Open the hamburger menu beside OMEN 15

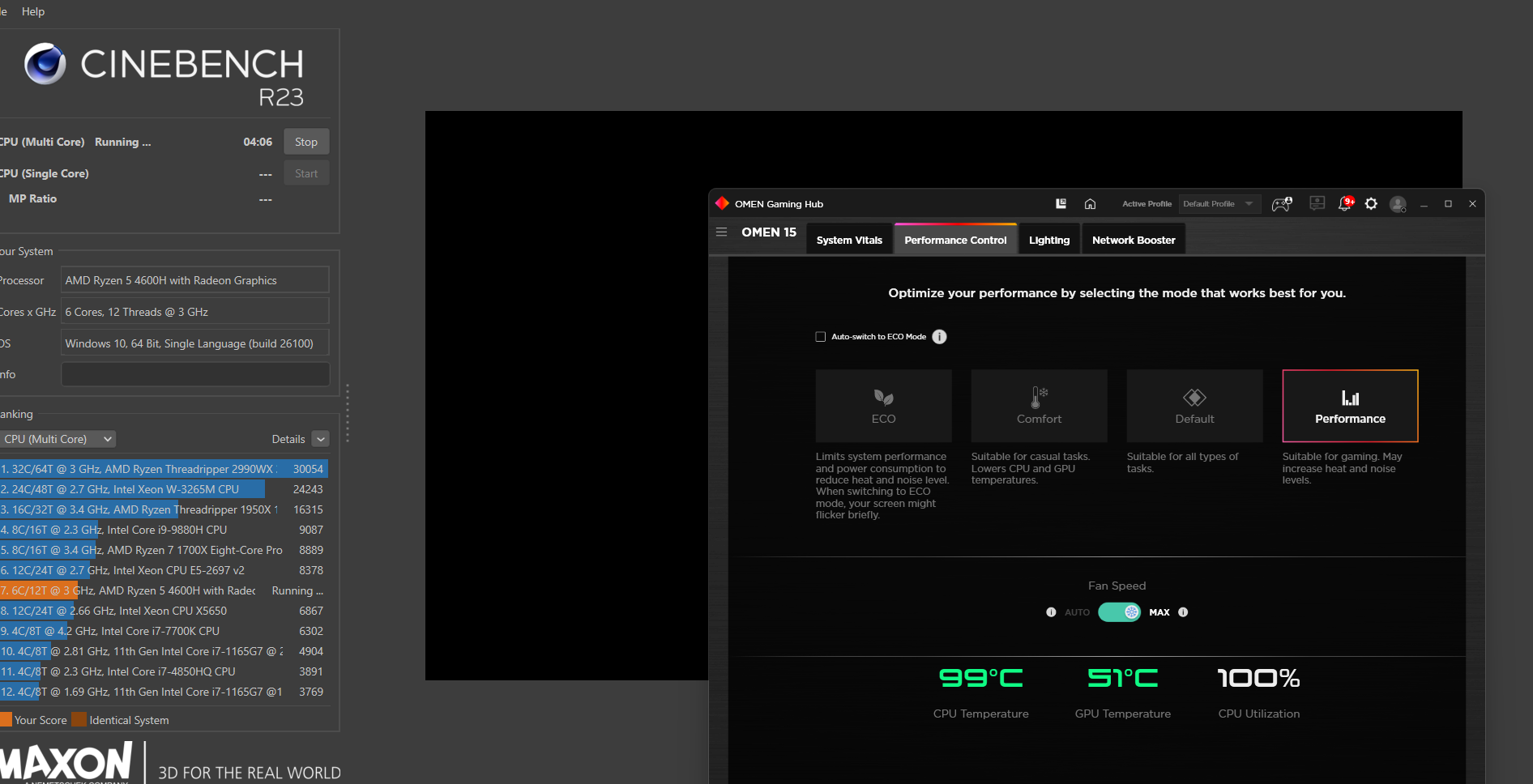[721, 232]
